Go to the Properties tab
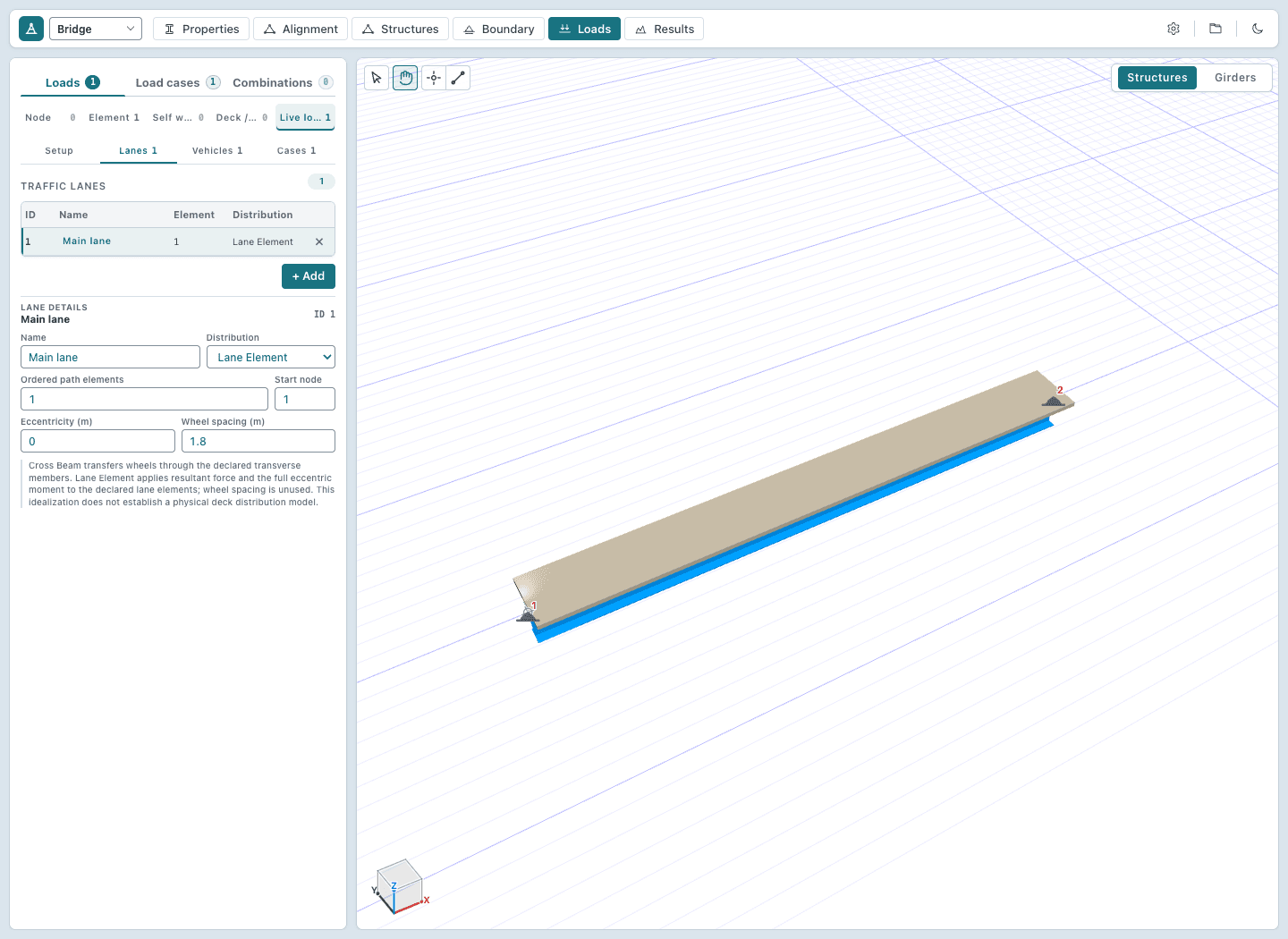1288x939 pixels. 202,29
